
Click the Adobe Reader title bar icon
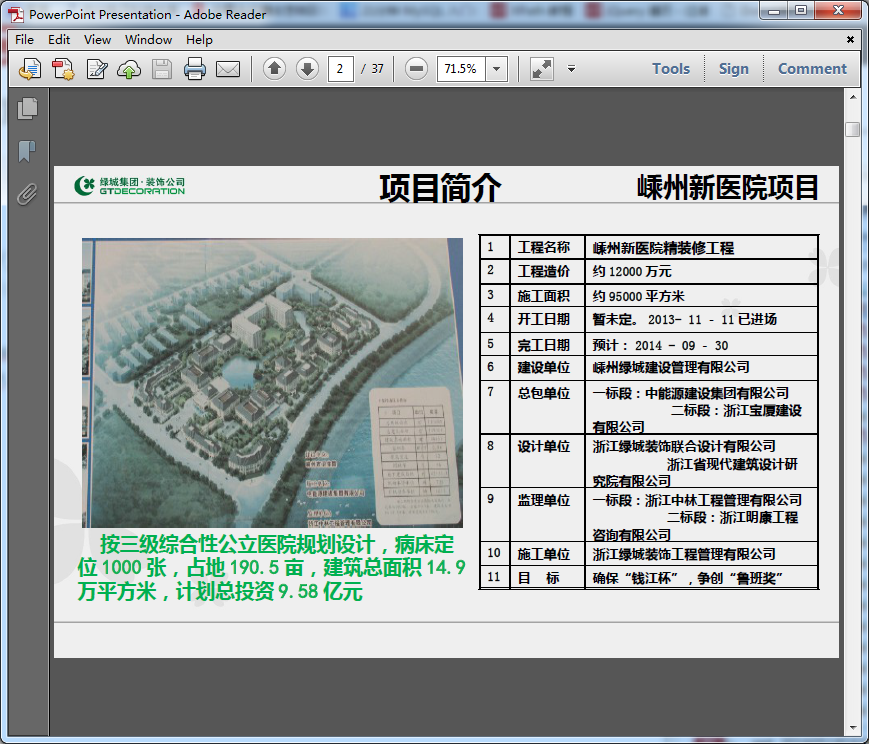(16, 14)
